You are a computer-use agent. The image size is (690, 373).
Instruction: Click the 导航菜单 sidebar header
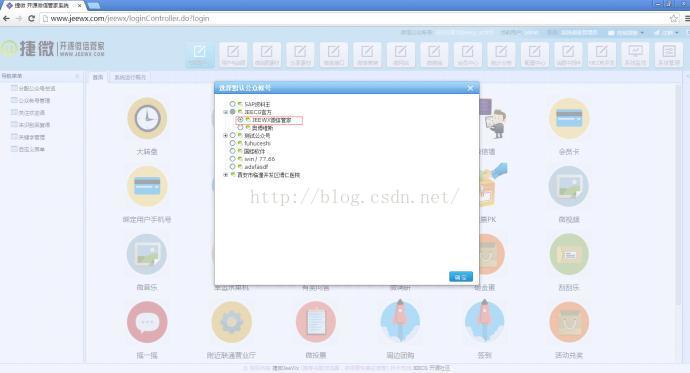[42, 76]
